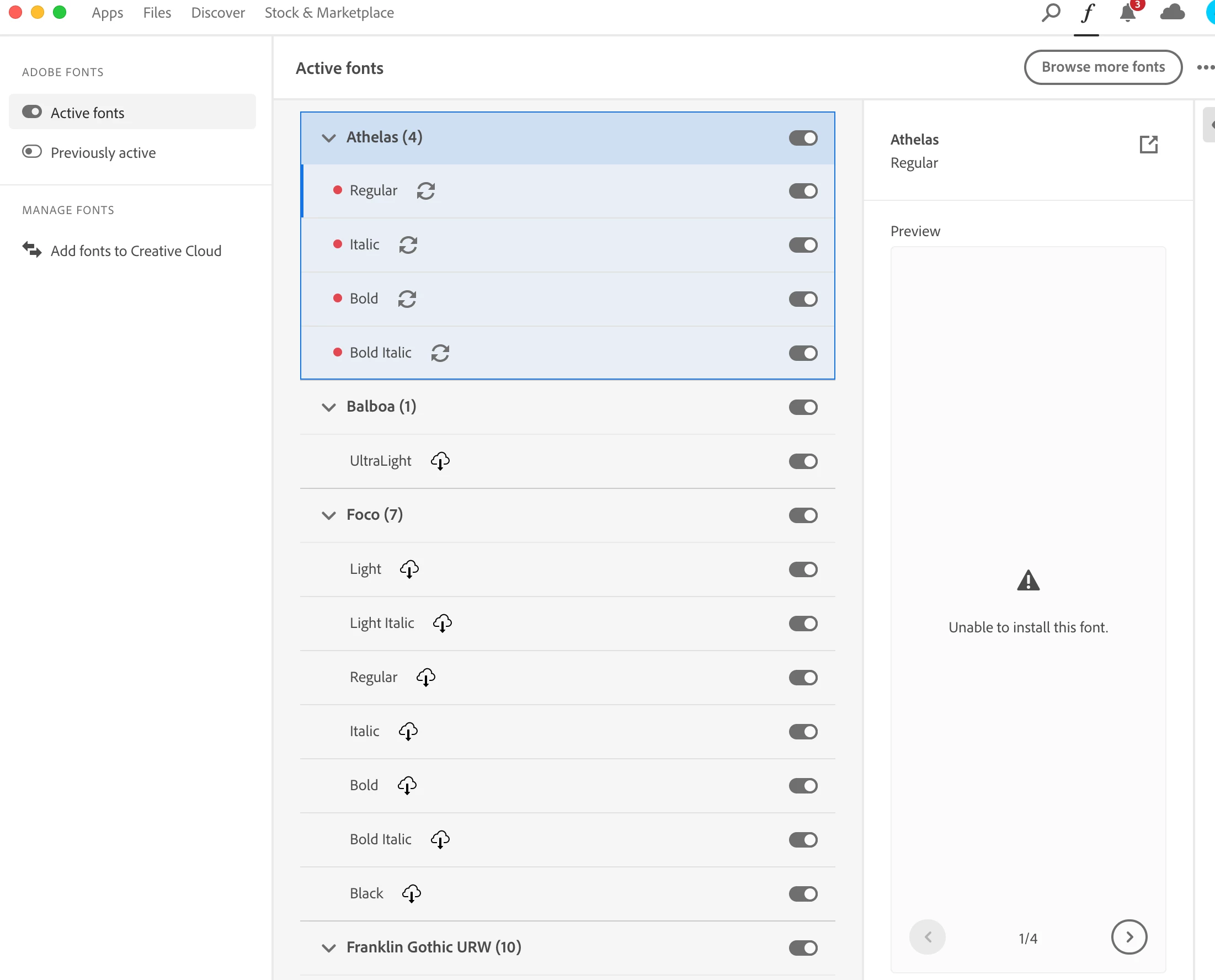Open the Discover tab
The image size is (1215, 980).
pyautogui.click(x=218, y=13)
